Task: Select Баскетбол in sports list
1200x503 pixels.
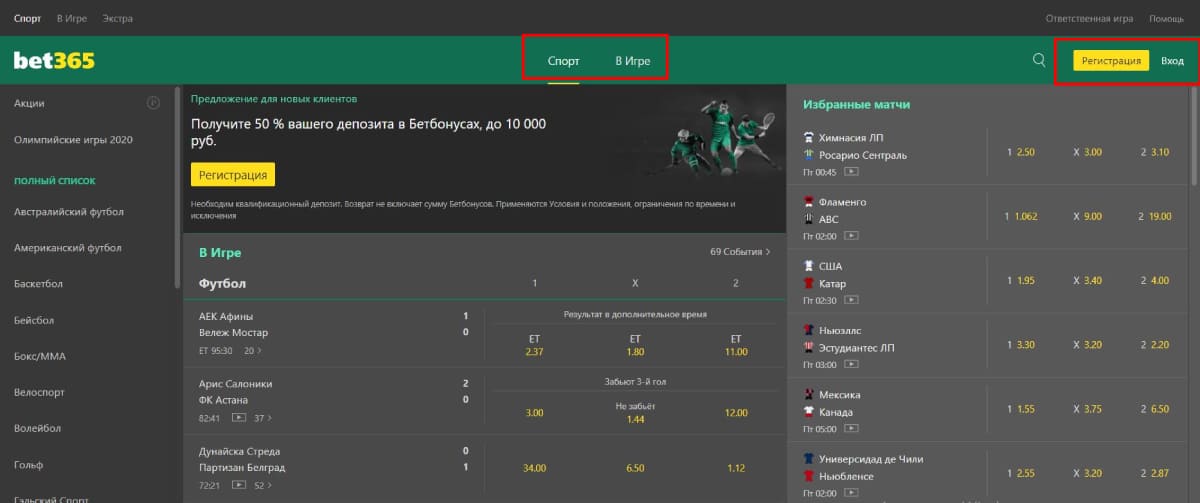Action: point(38,284)
